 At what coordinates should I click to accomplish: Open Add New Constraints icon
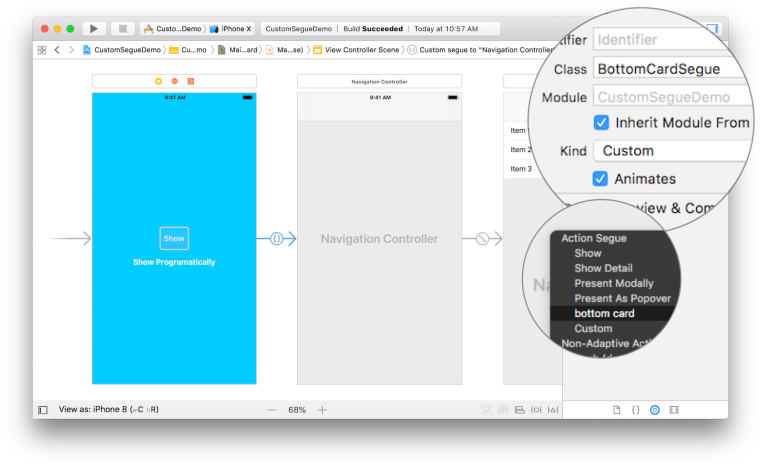pos(536,410)
